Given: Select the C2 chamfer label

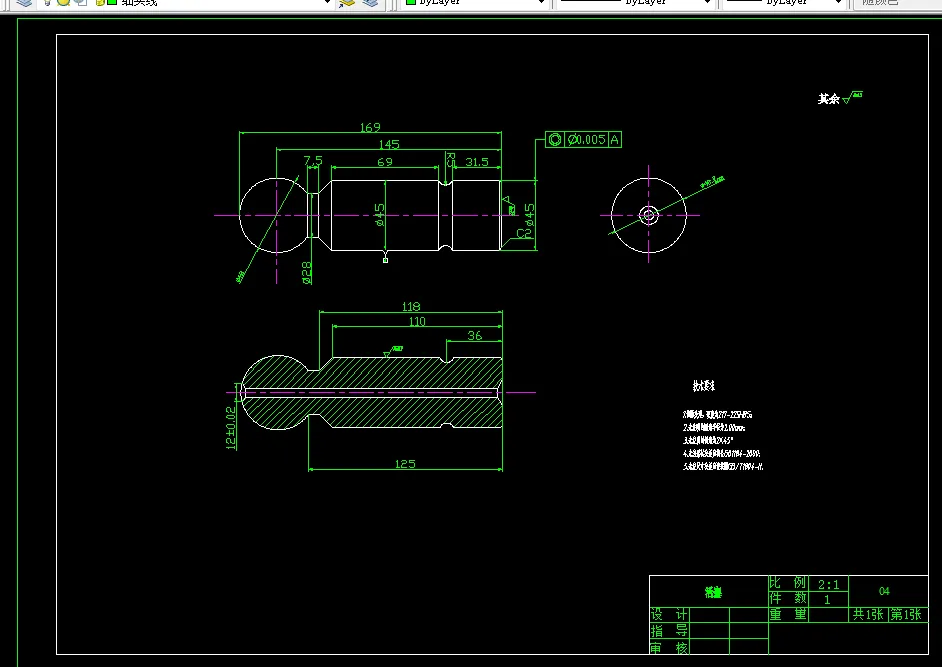Looking at the screenshot, I should [524, 233].
